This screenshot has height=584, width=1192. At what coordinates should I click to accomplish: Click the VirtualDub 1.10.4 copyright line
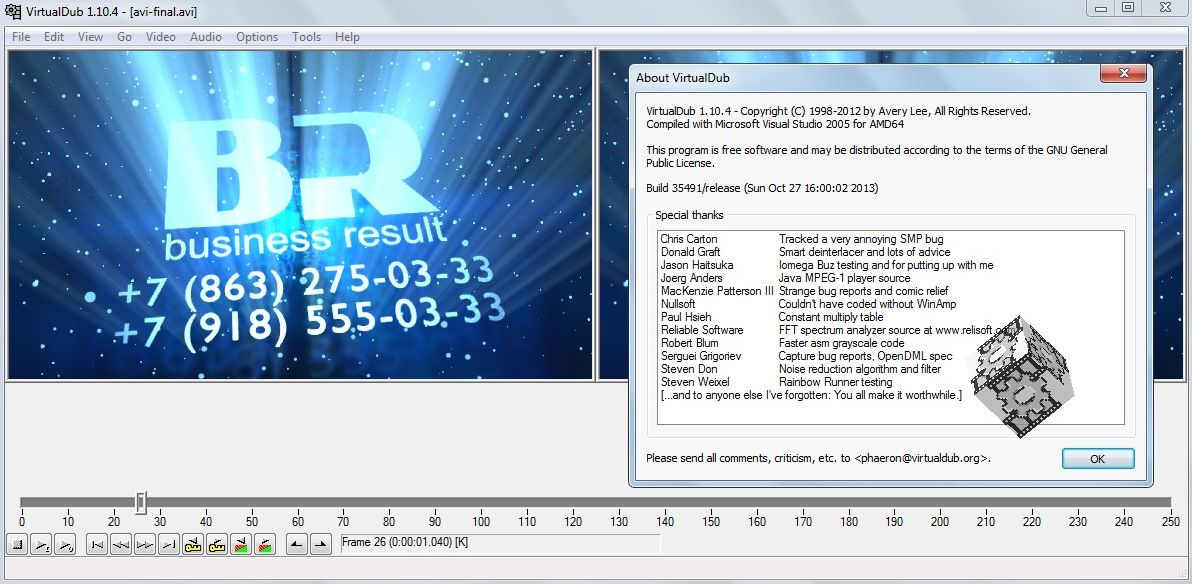click(x=839, y=111)
